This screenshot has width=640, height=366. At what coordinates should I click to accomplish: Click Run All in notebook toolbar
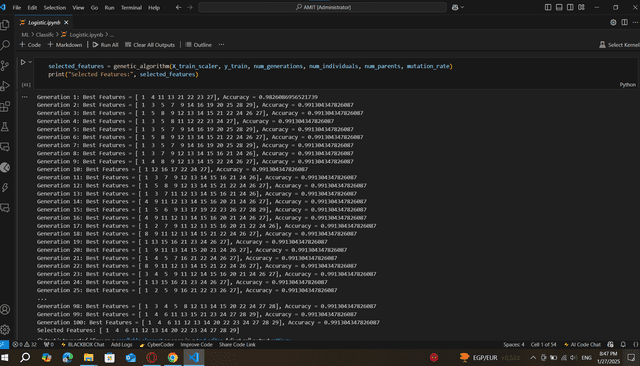pyautogui.click(x=105, y=44)
